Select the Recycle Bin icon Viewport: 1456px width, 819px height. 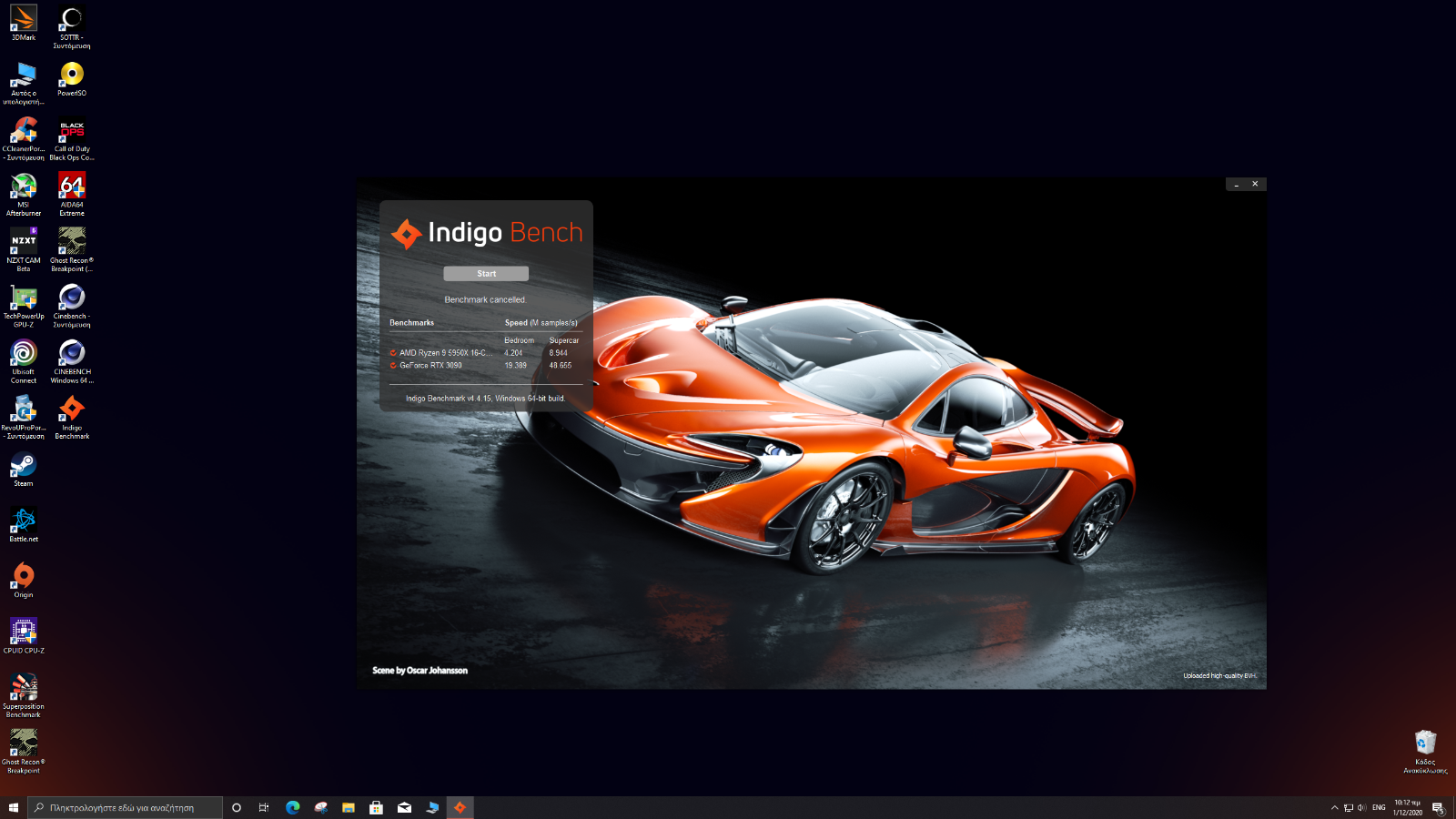pyautogui.click(x=1425, y=751)
